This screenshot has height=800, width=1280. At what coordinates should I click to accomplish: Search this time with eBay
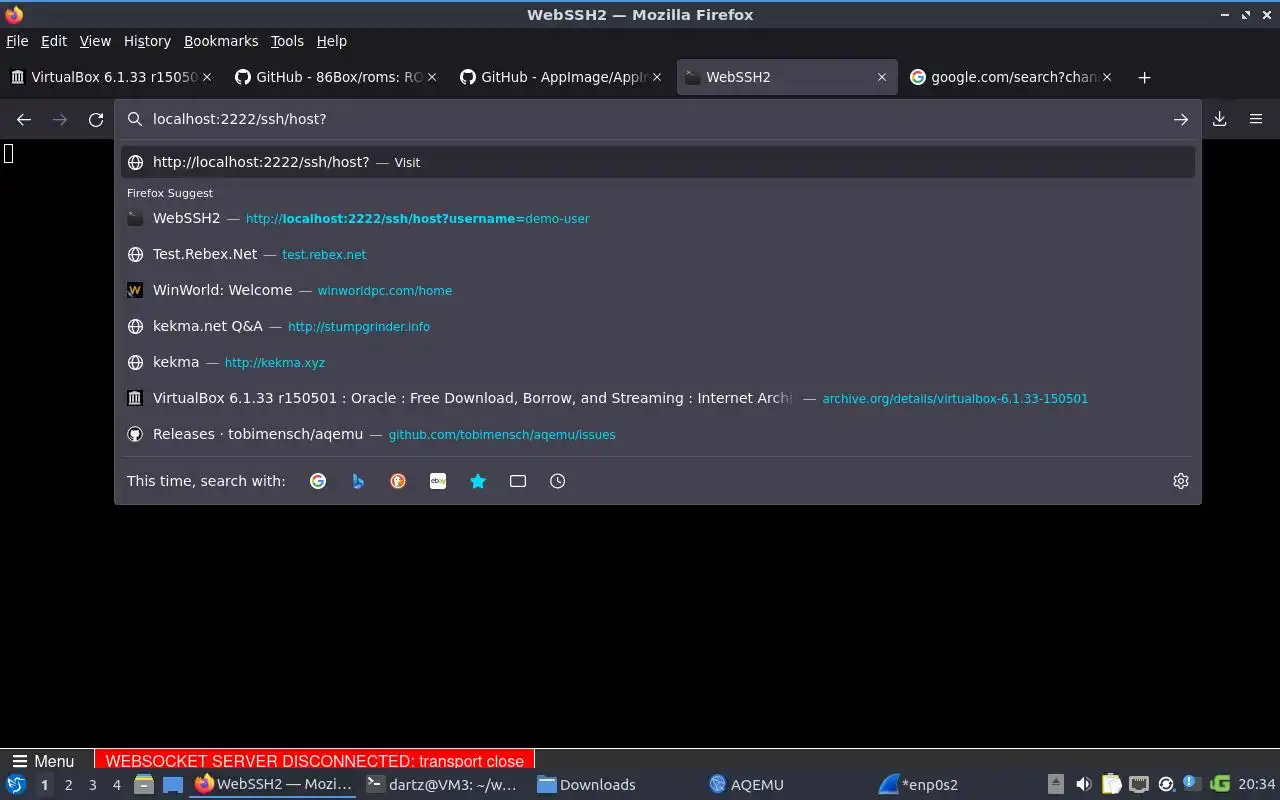(438, 481)
